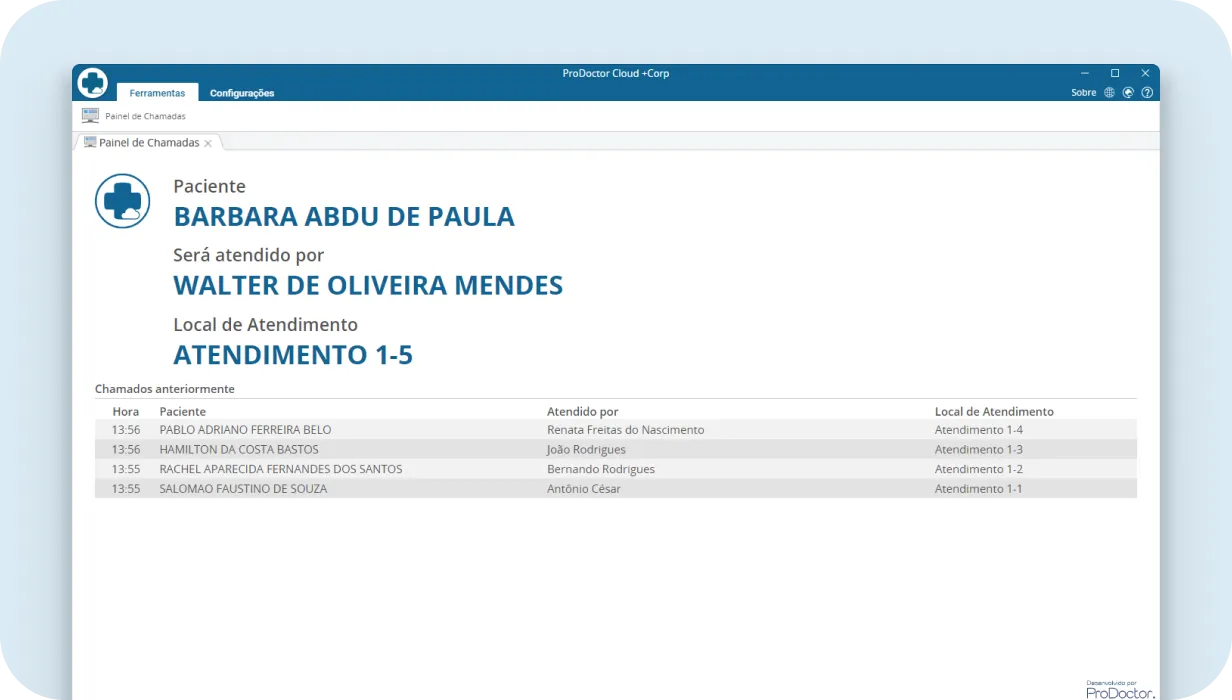
Task: Close the Painel de Chamadas tab
Action: [x=208, y=142]
